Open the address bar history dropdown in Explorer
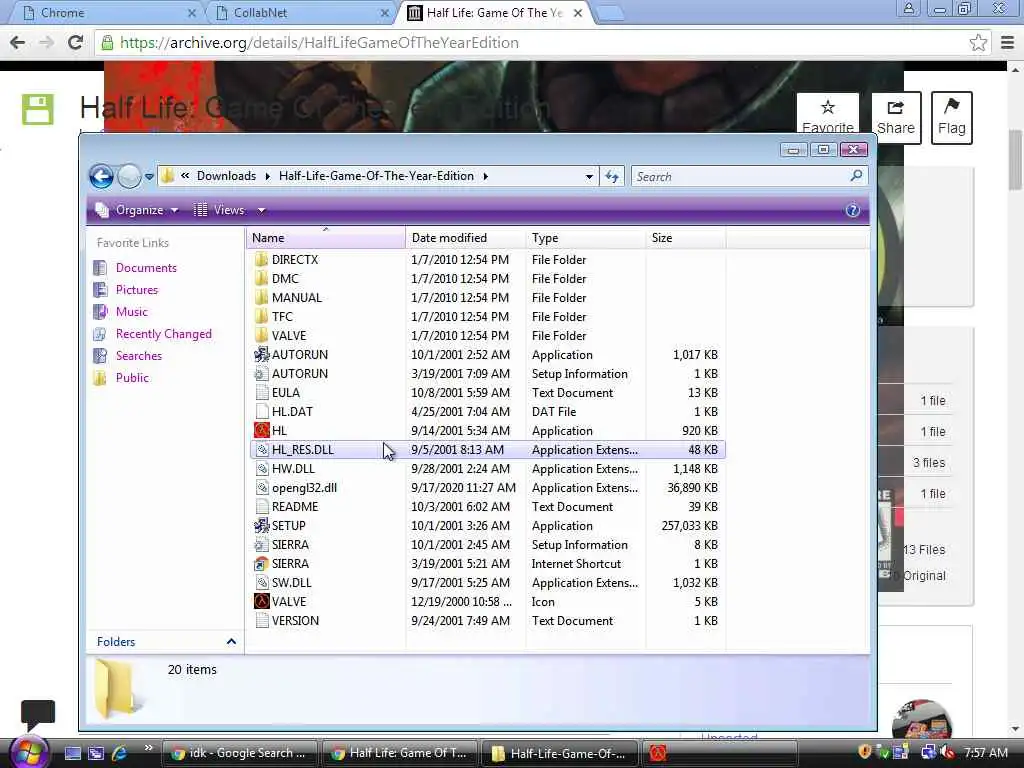The width and height of the screenshot is (1024, 768). [x=589, y=176]
